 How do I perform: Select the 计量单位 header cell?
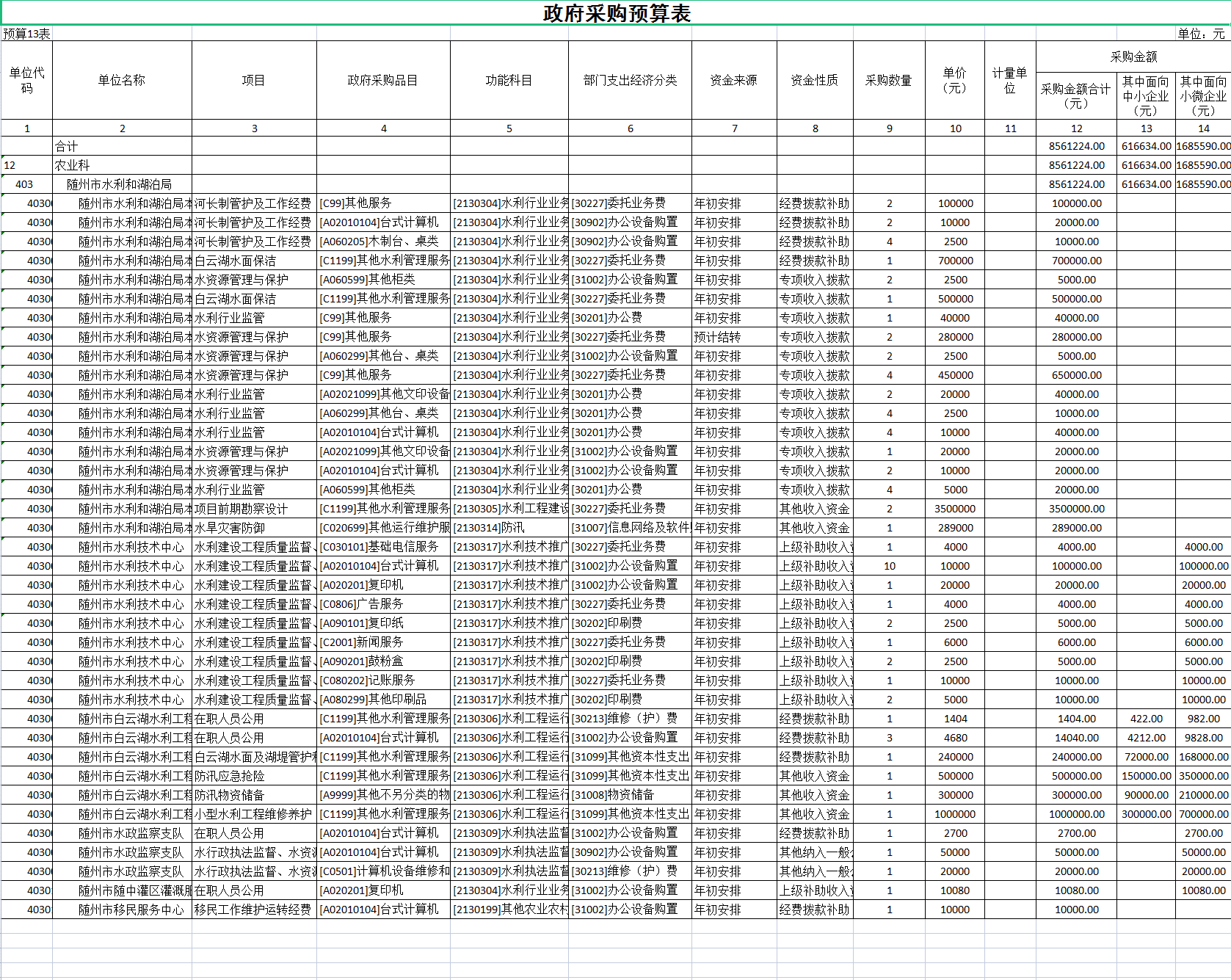pos(1010,80)
